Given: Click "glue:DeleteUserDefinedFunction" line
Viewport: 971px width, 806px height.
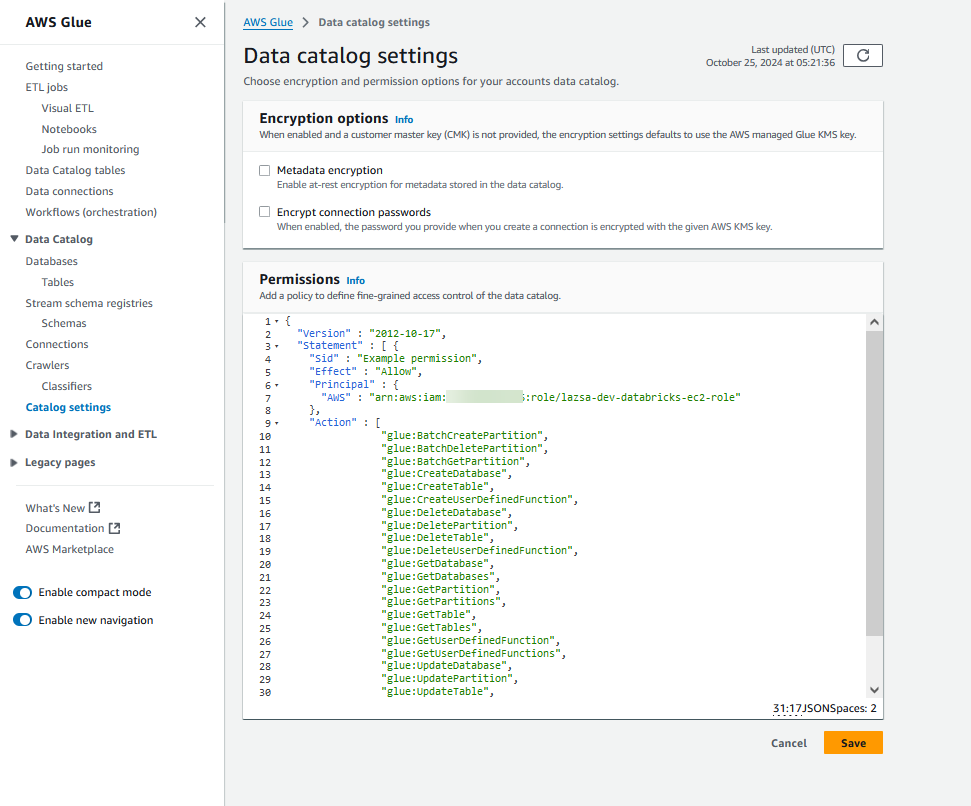Looking at the screenshot, I should coord(477,550).
